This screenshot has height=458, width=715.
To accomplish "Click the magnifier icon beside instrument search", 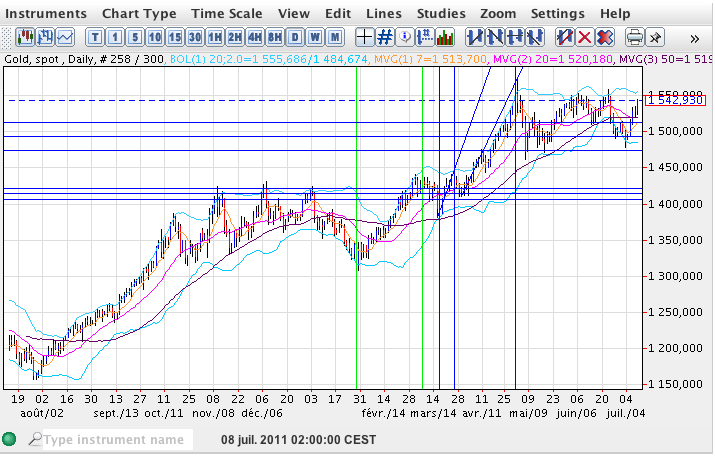I will coord(35,440).
